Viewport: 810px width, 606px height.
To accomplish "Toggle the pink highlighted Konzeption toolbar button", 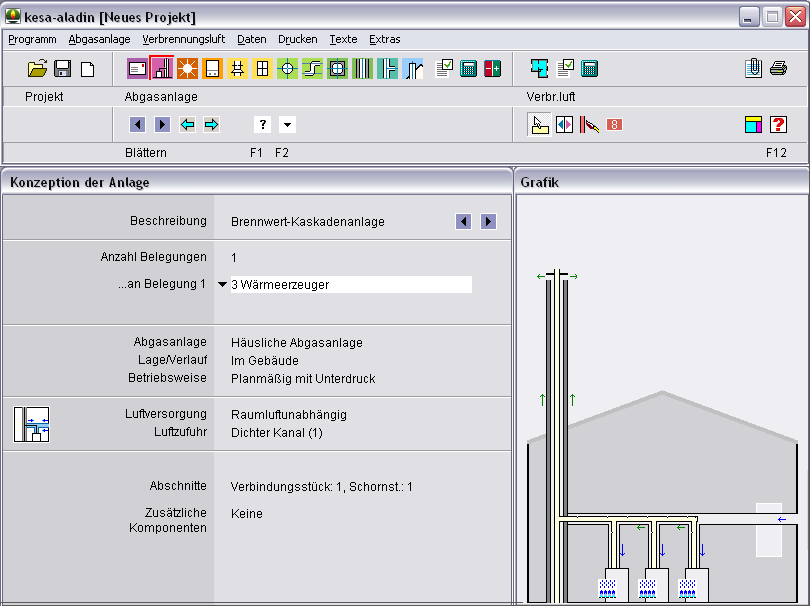I will pos(162,69).
